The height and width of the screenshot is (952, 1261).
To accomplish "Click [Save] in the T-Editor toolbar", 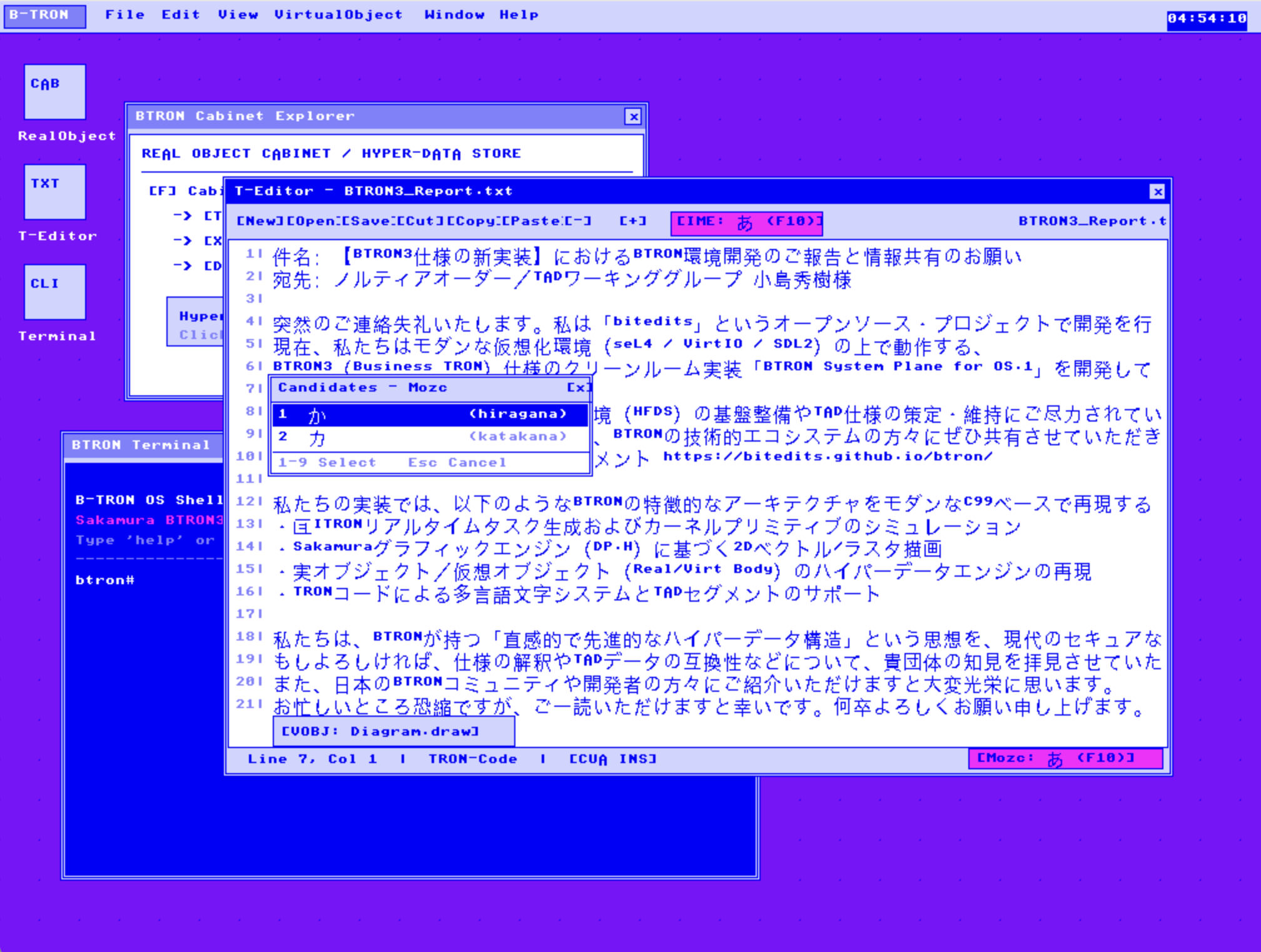I will point(367,221).
